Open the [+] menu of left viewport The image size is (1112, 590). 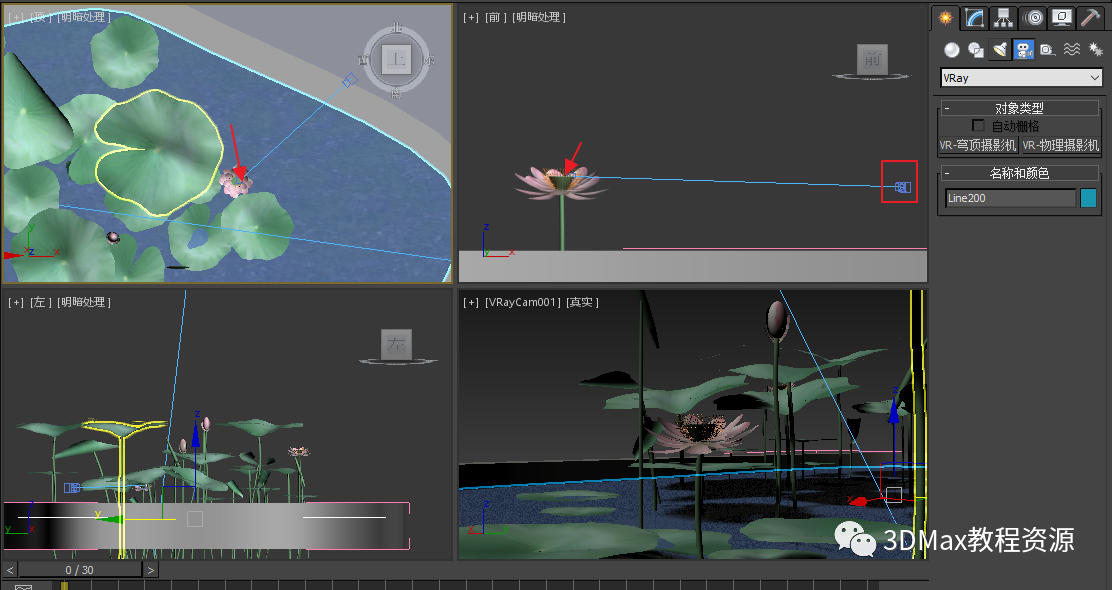(x=16, y=302)
